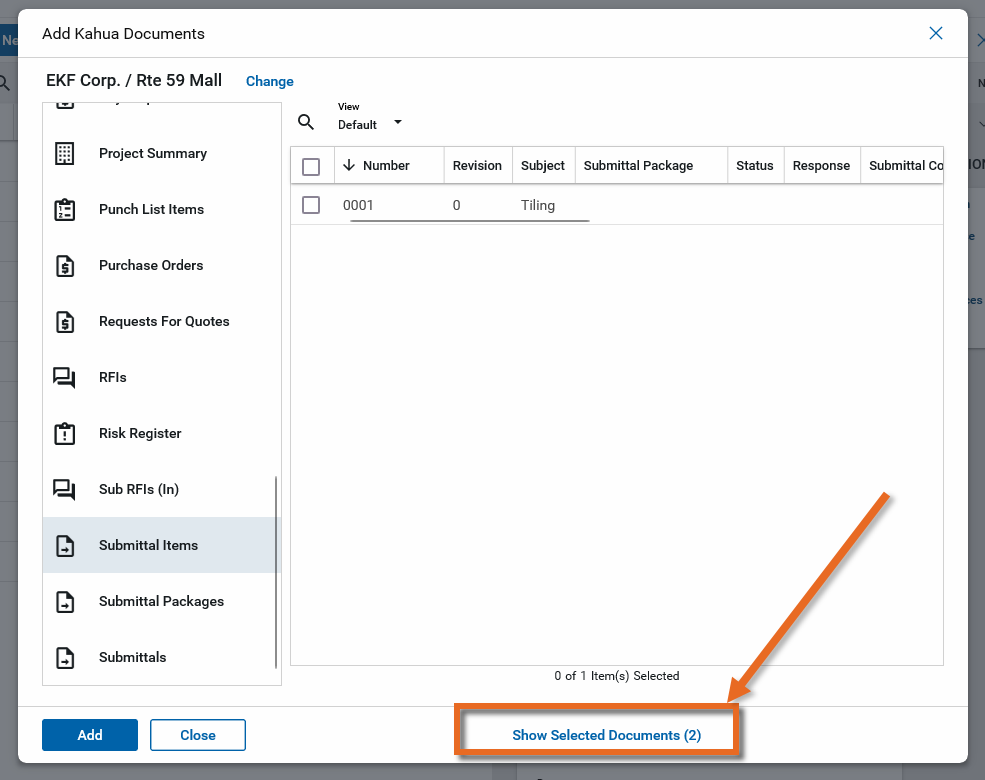The height and width of the screenshot is (780, 985).
Task: Click the Change project link
Action: pyautogui.click(x=270, y=81)
